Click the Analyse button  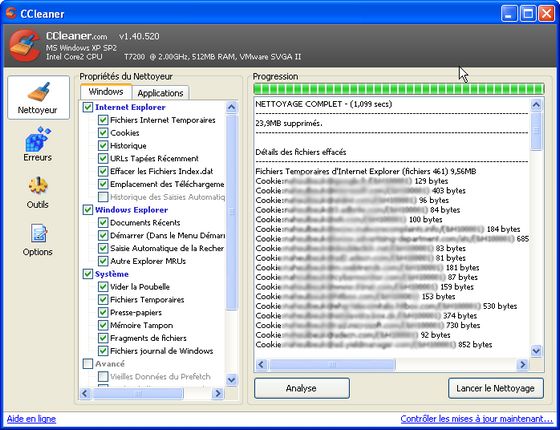pyautogui.click(x=302, y=388)
